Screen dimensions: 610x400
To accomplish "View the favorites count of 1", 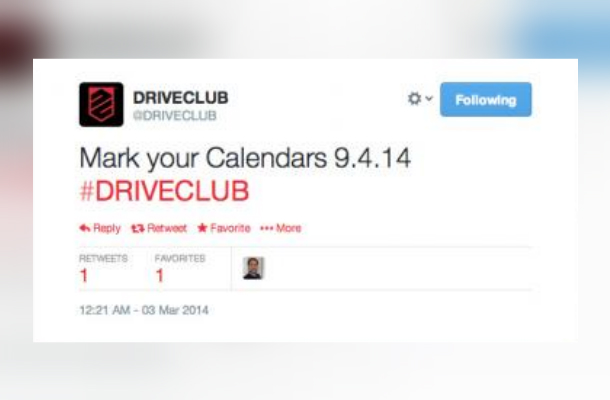I will click(160, 275).
